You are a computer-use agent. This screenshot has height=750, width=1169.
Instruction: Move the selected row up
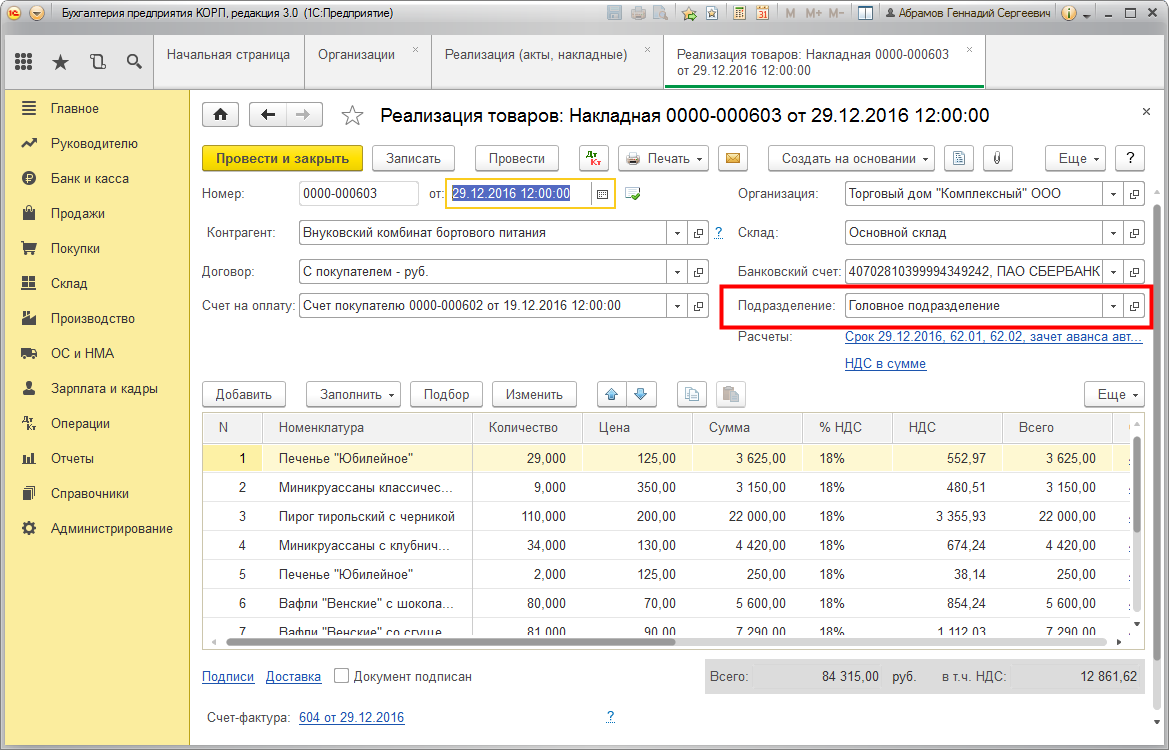[x=612, y=394]
